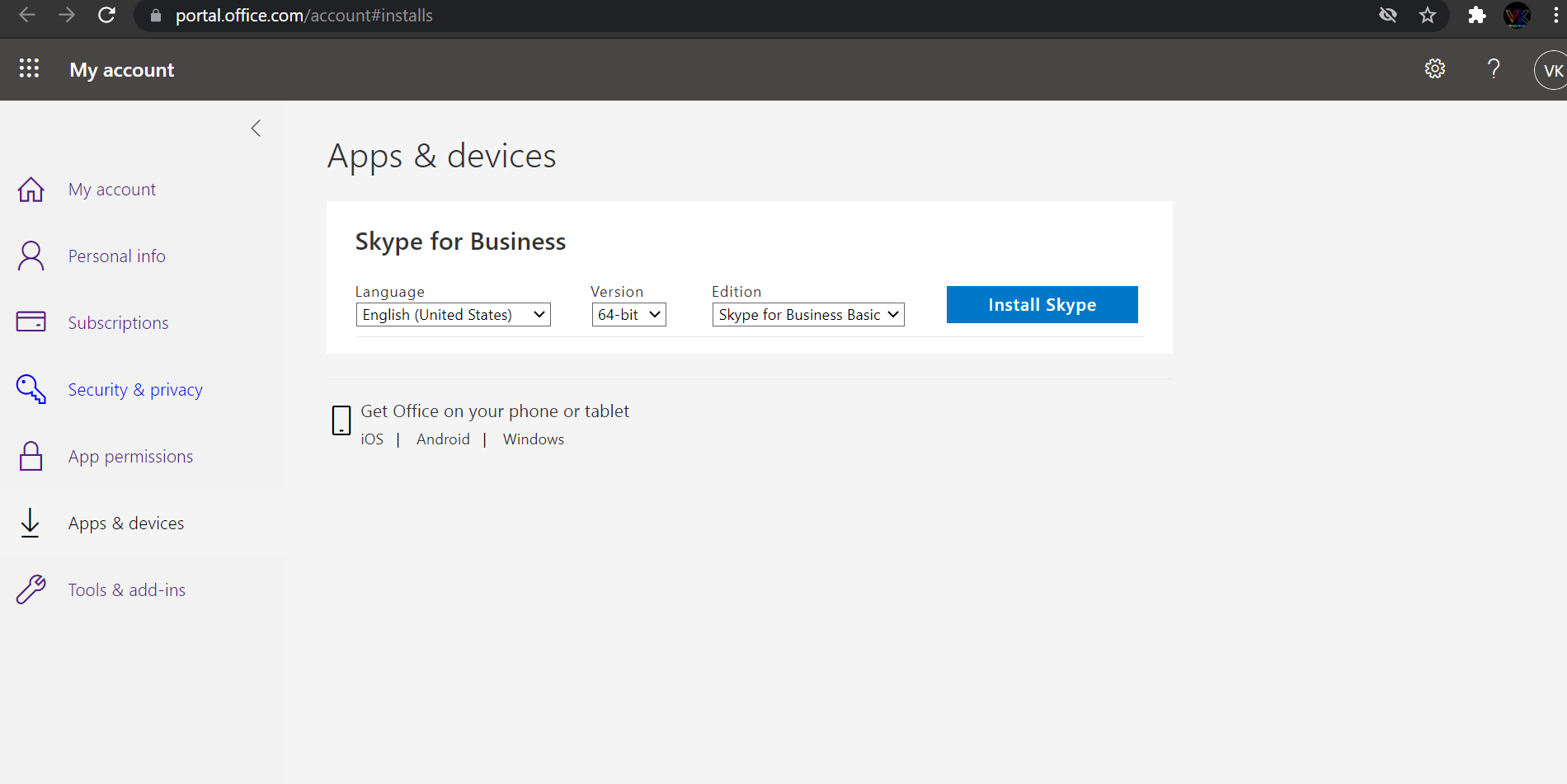Click the person icon for Personal info
1567x784 pixels.
31,256
